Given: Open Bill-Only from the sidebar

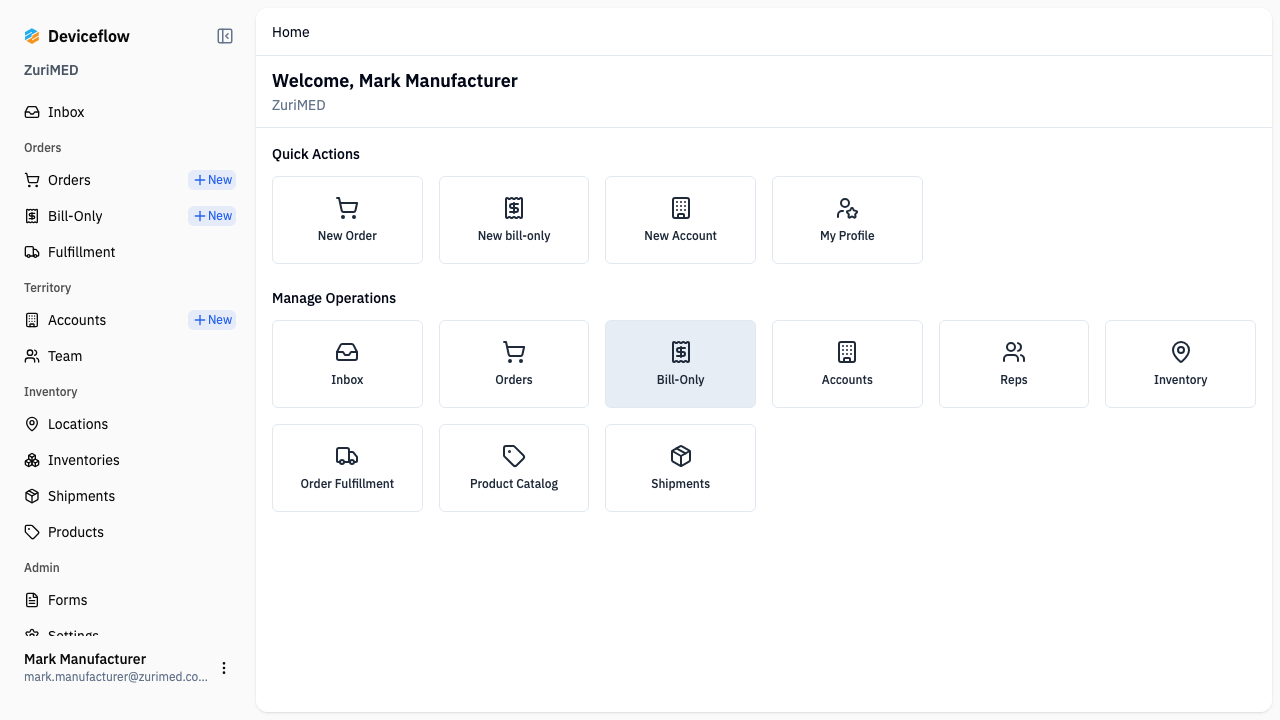Looking at the screenshot, I should pyautogui.click(x=74, y=216).
